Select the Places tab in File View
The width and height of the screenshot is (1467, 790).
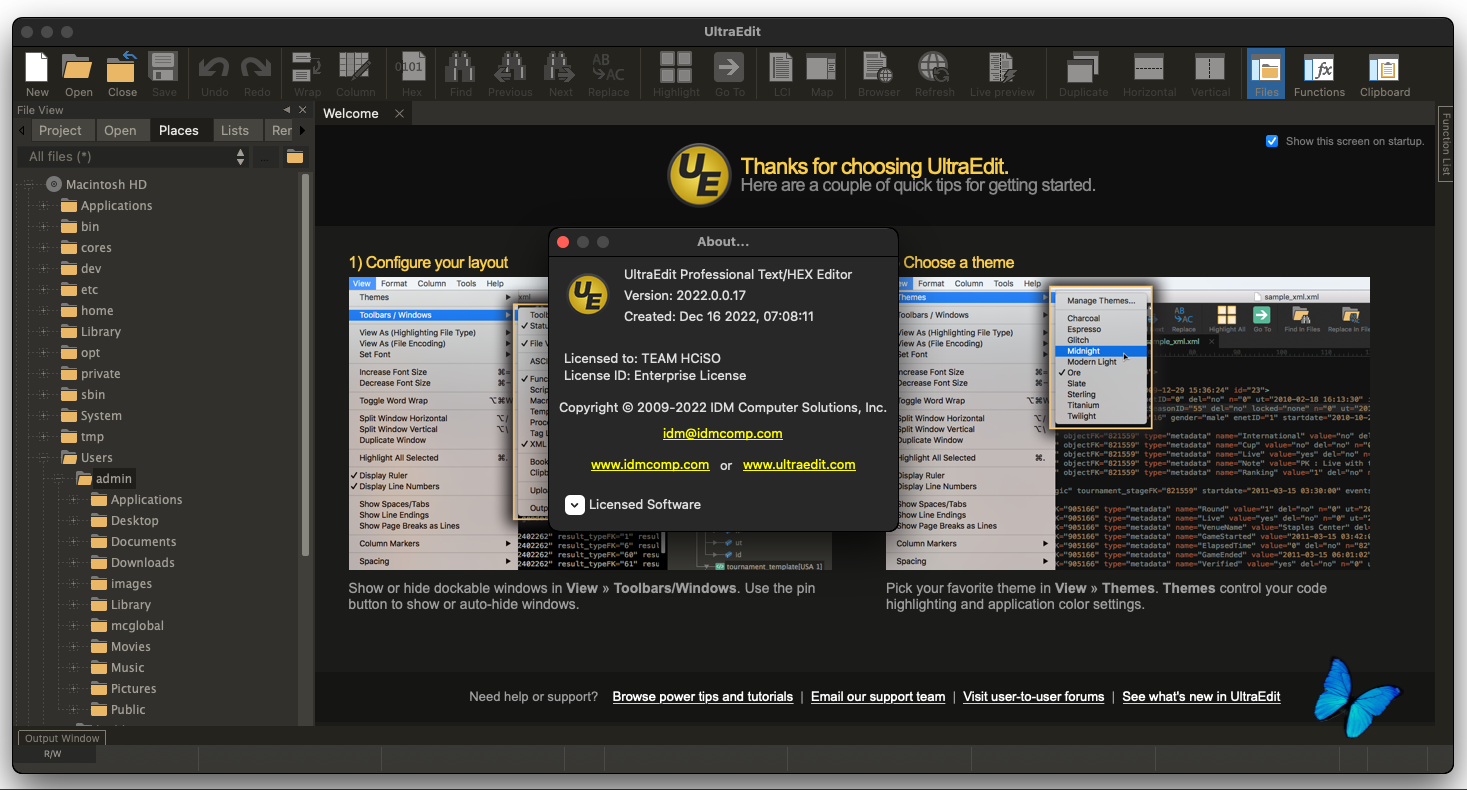pos(179,131)
